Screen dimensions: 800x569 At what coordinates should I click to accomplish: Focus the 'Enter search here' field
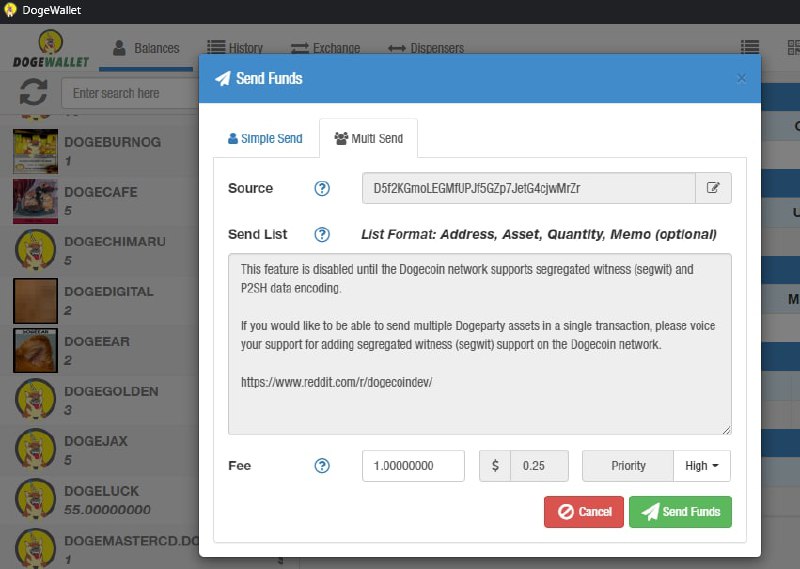pos(130,93)
